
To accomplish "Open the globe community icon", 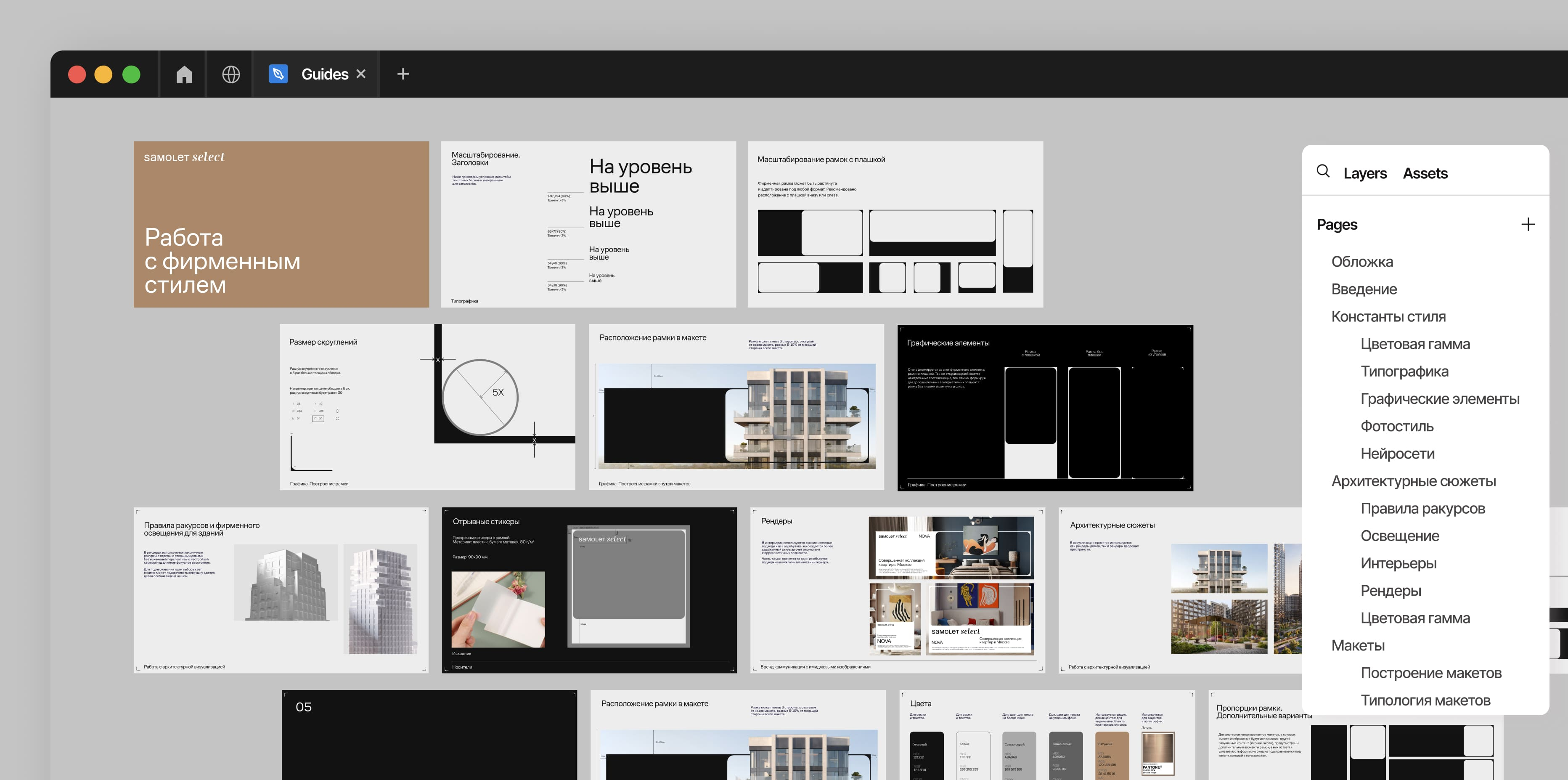I will (230, 74).
